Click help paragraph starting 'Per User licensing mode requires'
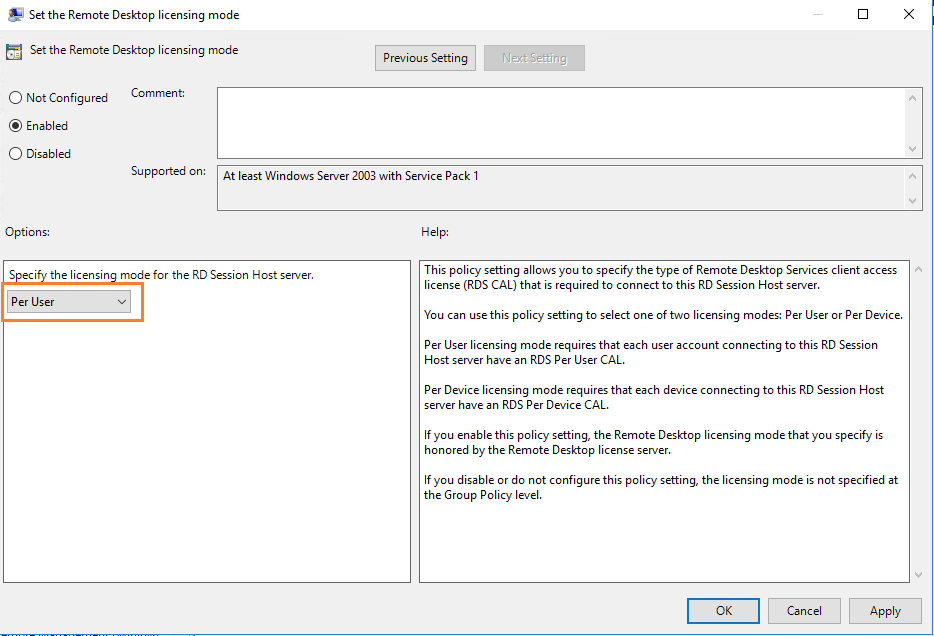Image resolution: width=934 pixels, height=636 pixels. click(x=650, y=352)
